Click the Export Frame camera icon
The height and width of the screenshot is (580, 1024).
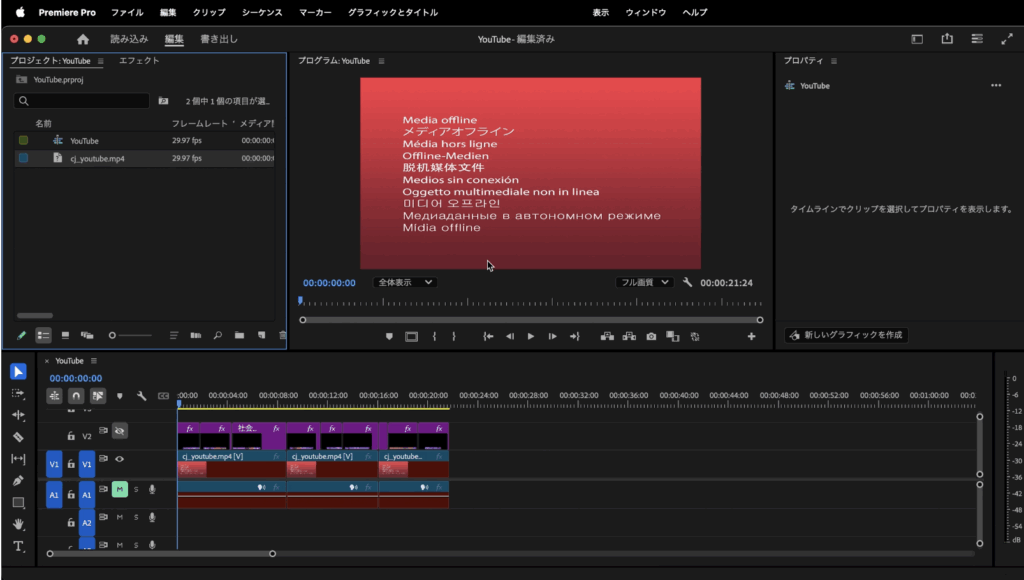651,337
